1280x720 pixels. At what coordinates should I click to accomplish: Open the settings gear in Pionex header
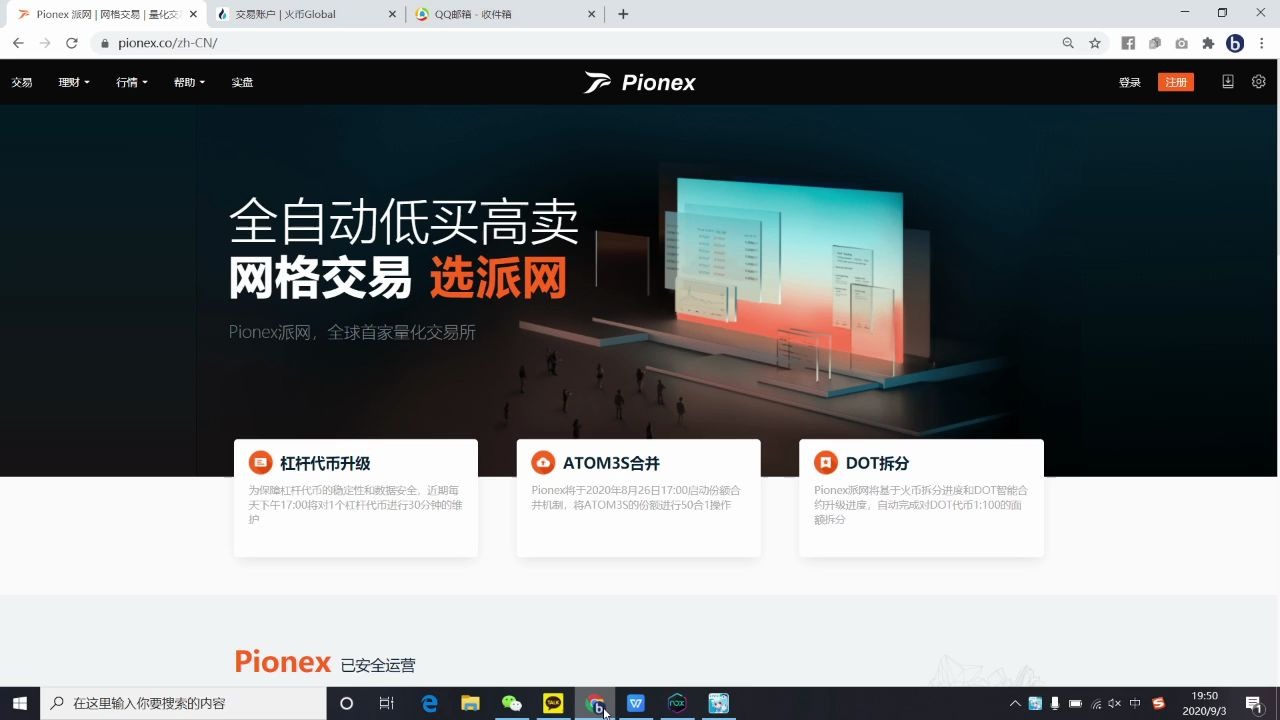click(1259, 82)
